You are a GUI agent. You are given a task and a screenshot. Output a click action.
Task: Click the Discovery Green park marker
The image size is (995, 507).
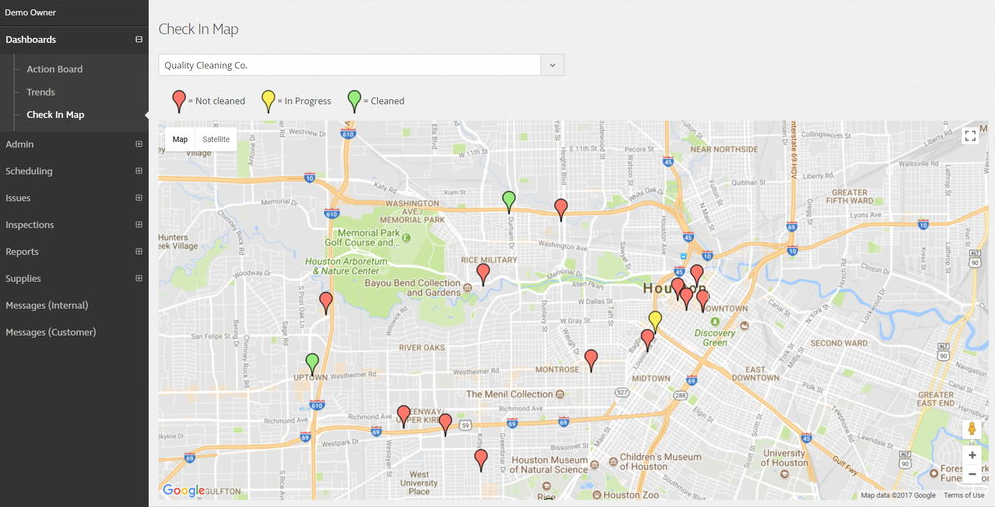[x=715, y=322]
